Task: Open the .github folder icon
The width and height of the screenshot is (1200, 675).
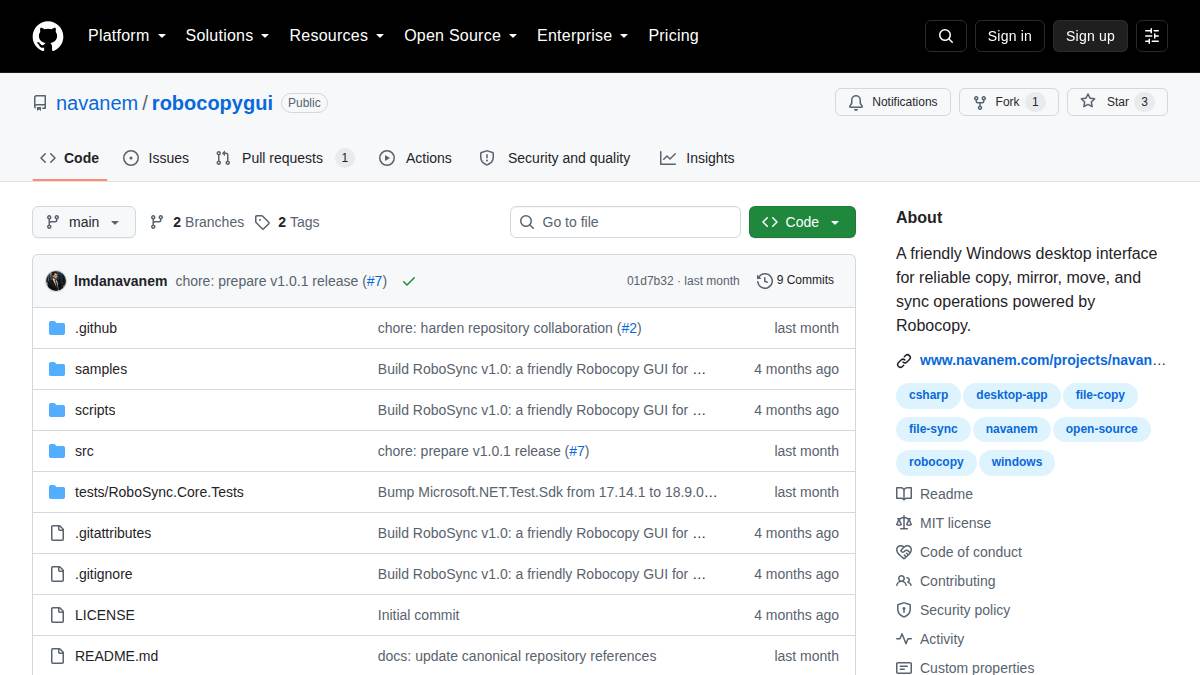Action: 57,328
